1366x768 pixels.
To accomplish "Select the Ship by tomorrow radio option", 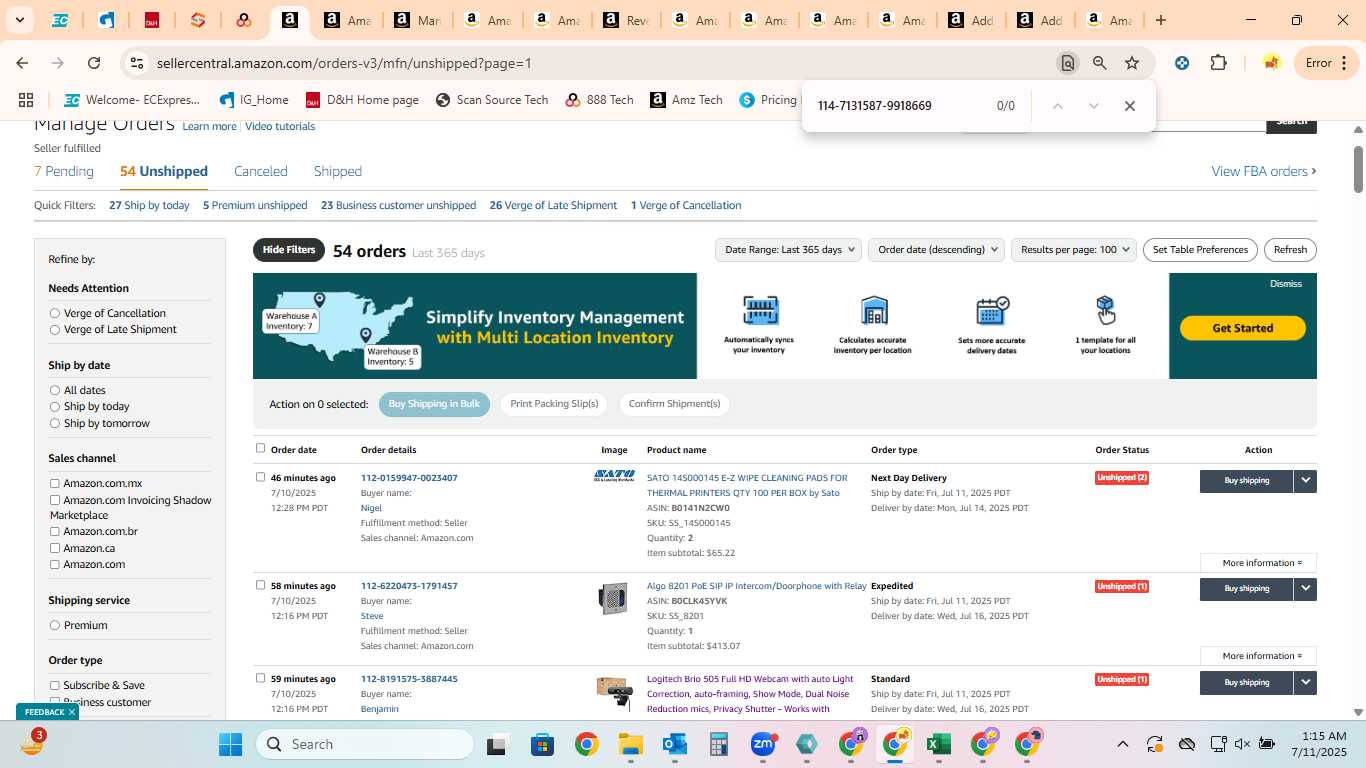I will [x=55, y=423].
